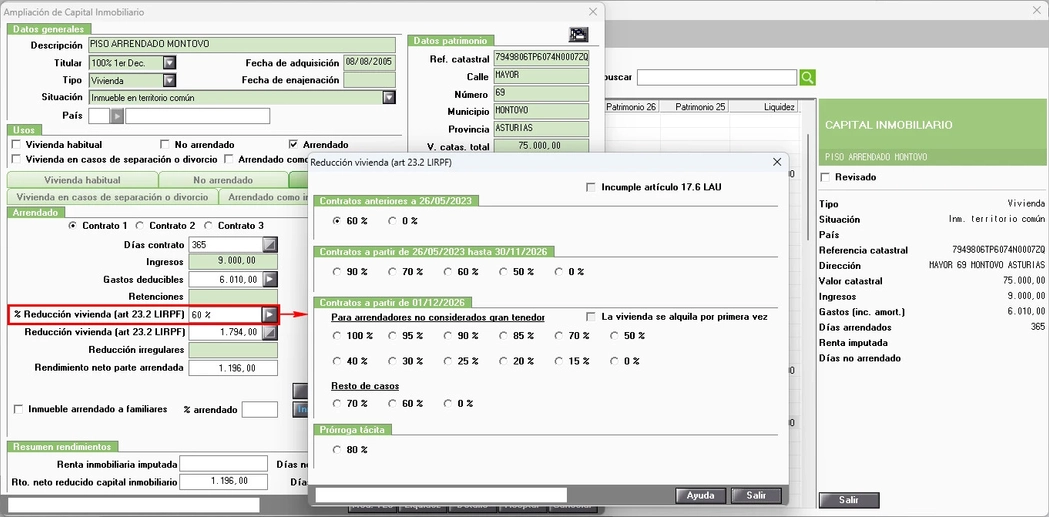Check No arrendado under Usos
Screen dimensions: 1049x517
pos(165,144)
